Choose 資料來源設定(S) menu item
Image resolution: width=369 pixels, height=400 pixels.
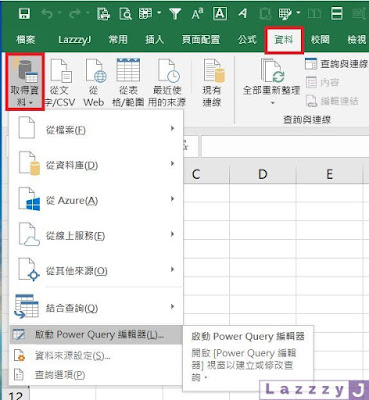click(x=96, y=356)
